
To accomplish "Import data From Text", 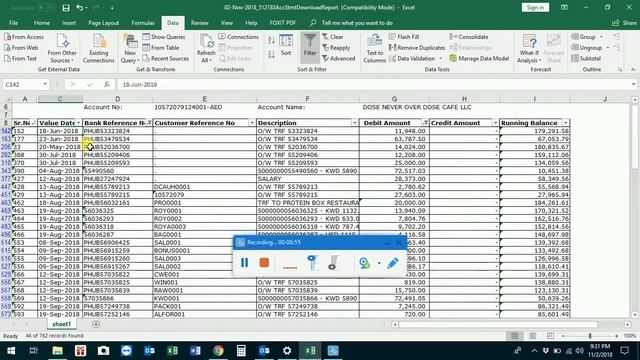I will point(20,58).
